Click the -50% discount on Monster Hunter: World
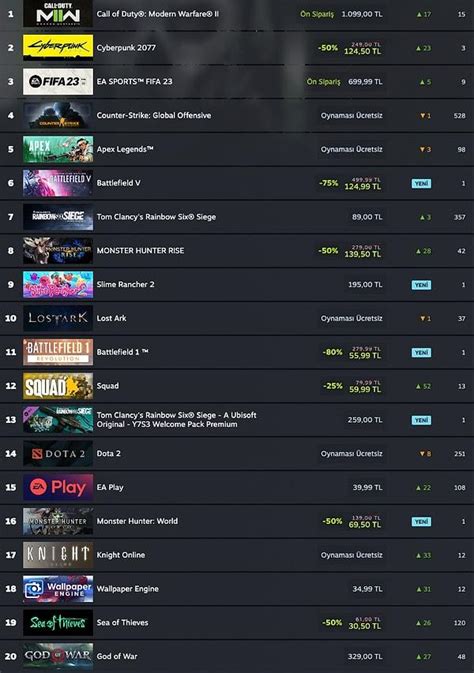The height and width of the screenshot is (673, 474). tap(333, 521)
